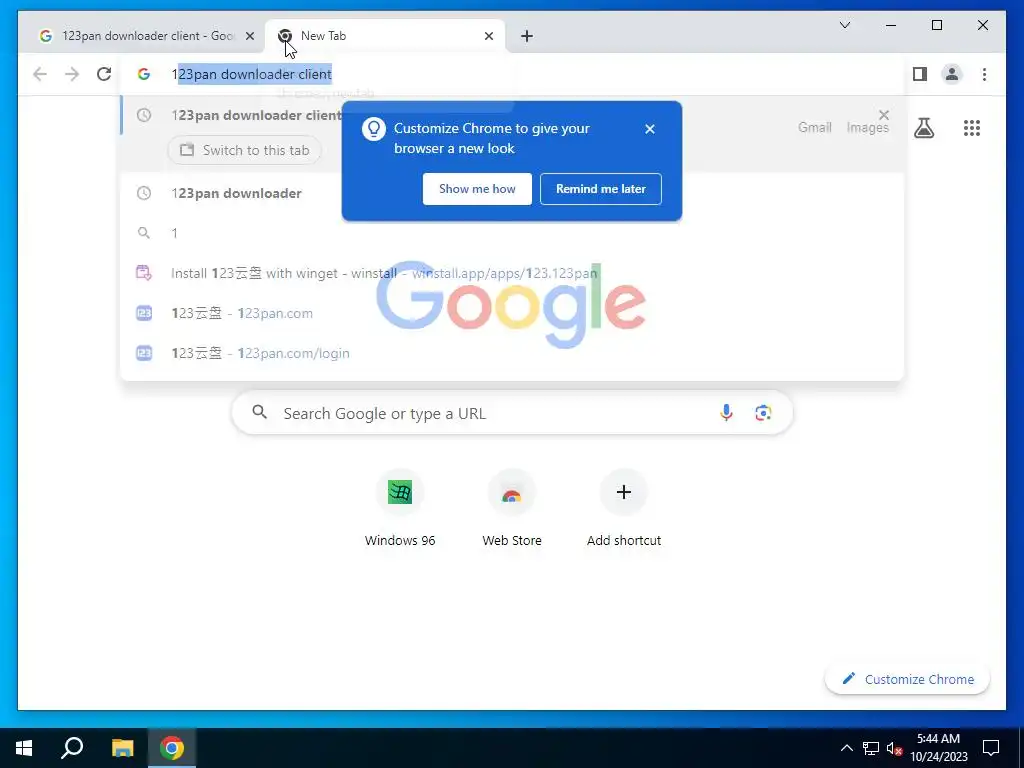Open Chrome side panel icon
The width and height of the screenshot is (1024, 768).
[920, 74]
